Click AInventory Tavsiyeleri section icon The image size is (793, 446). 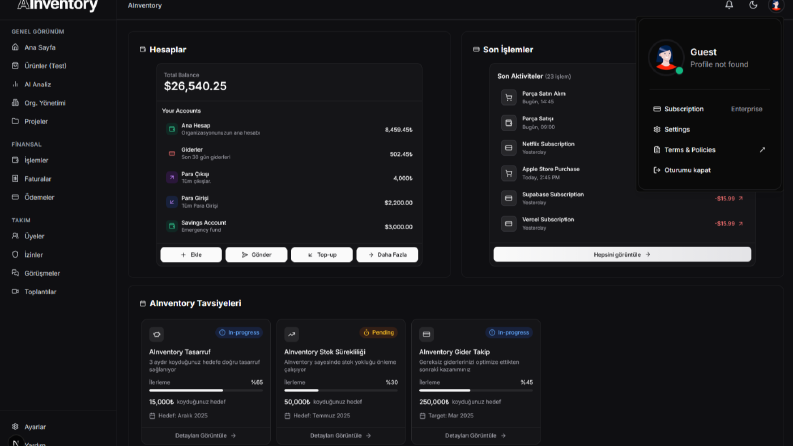pyautogui.click(x=143, y=303)
